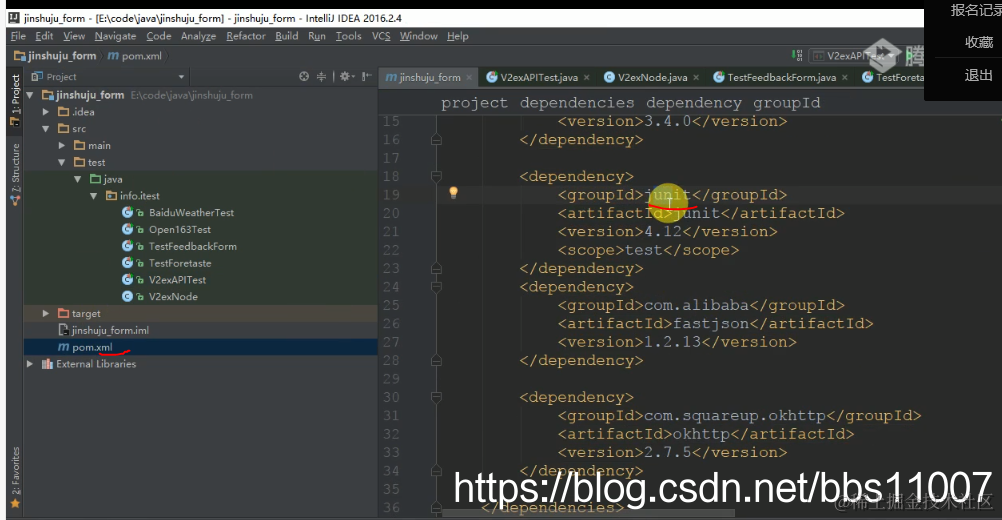Click jinshuju_form in the breadcrumb bar
Viewport: 1002px width, 520px height.
click(x=62, y=56)
